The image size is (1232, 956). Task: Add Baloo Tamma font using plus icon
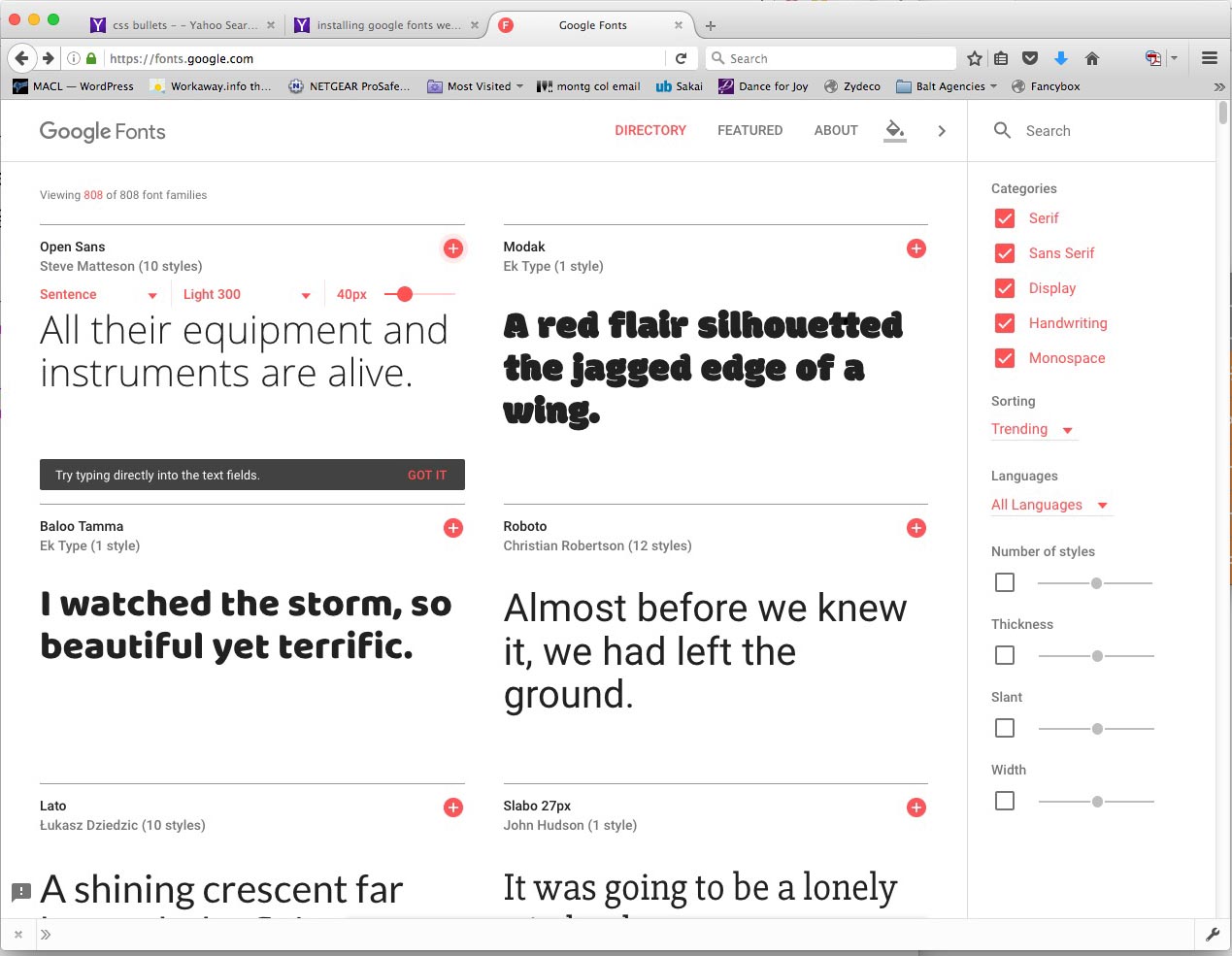pyautogui.click(x=452, y=528)
